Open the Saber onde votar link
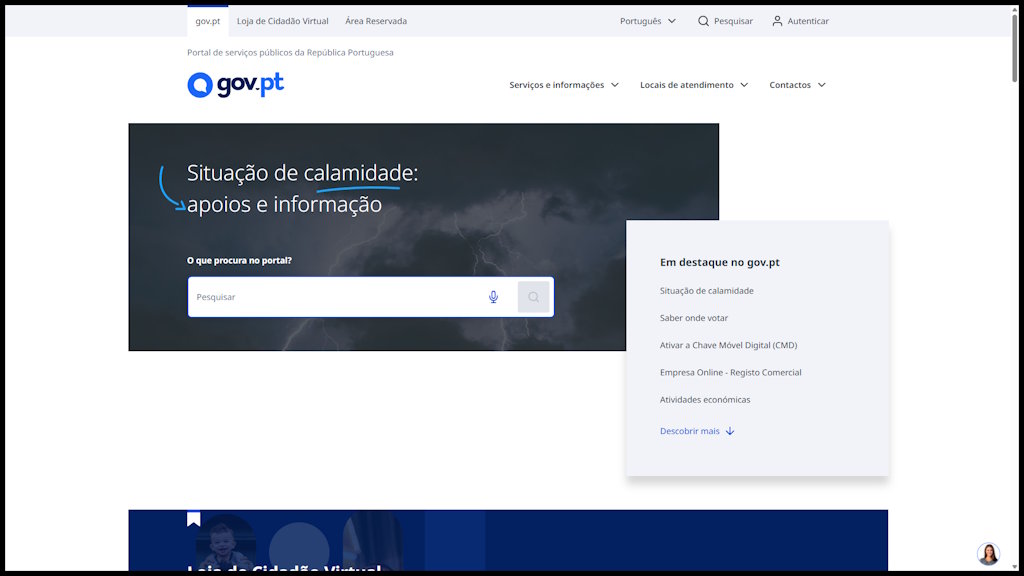 (x=693, y=318)
